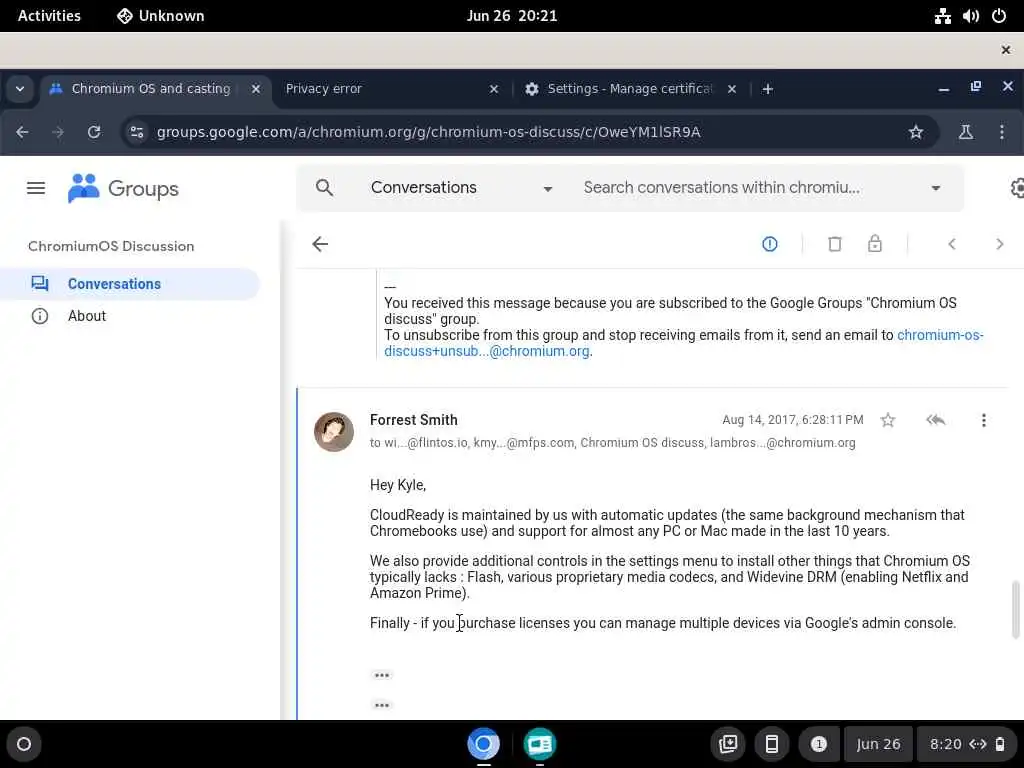Close the Privacy error tab
1024x768 pixels.
pos(494,89)
